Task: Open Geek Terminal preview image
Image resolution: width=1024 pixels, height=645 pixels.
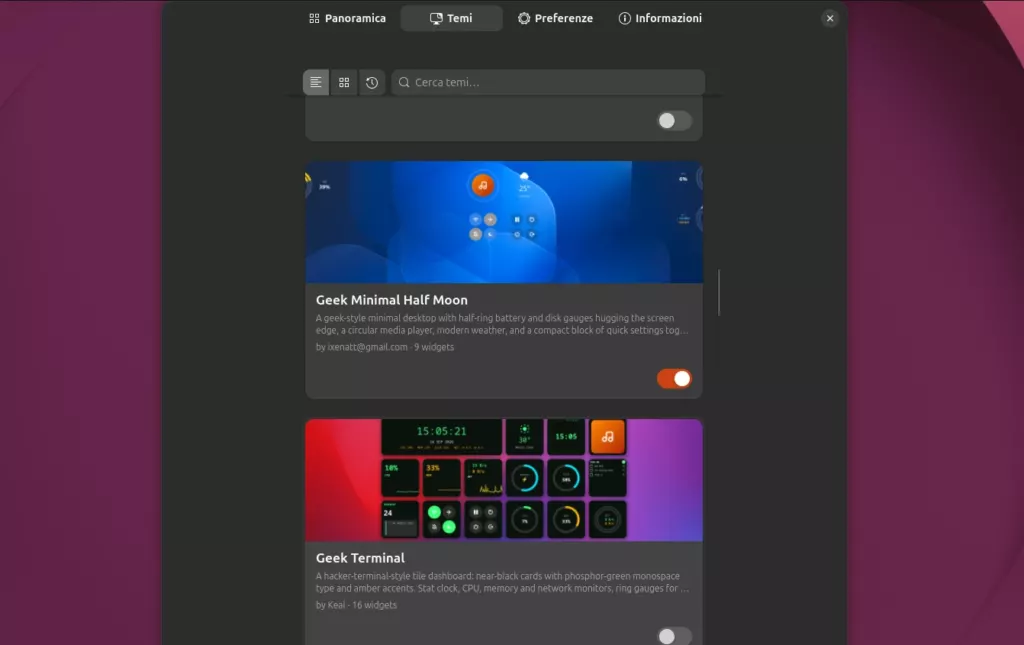Action: pyautogui.click(x=504, y=480)
